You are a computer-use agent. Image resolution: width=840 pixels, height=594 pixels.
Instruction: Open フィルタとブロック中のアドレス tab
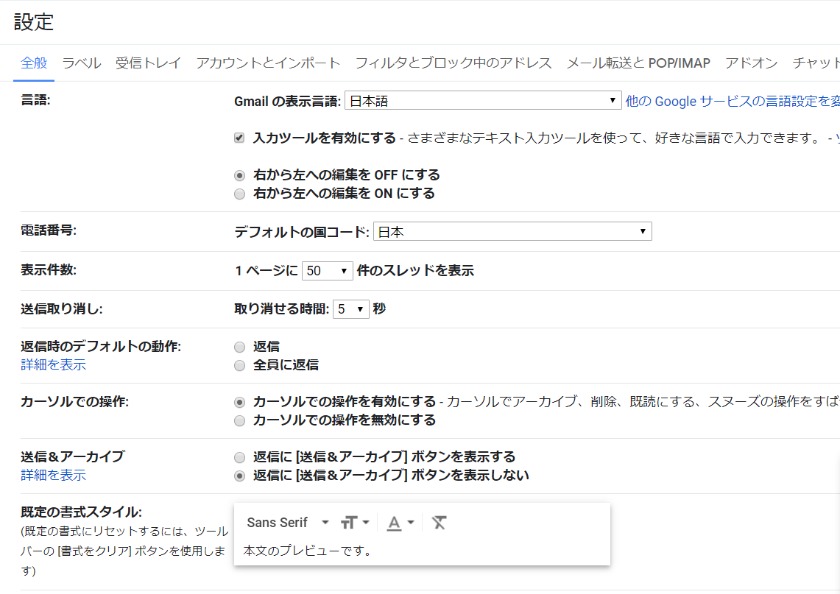[x=453, y=63]
